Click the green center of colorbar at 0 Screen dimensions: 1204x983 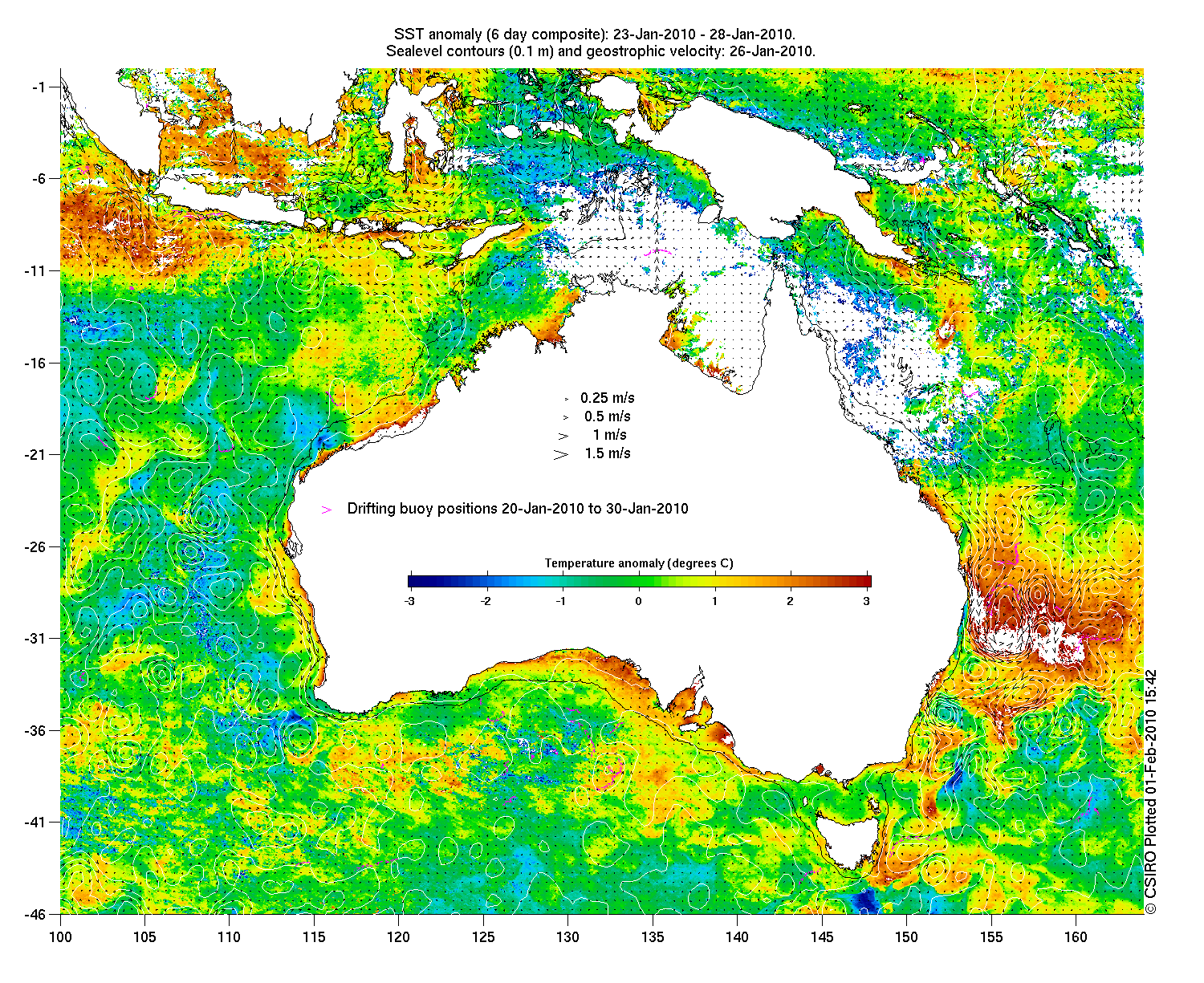(x=640, y=582)
